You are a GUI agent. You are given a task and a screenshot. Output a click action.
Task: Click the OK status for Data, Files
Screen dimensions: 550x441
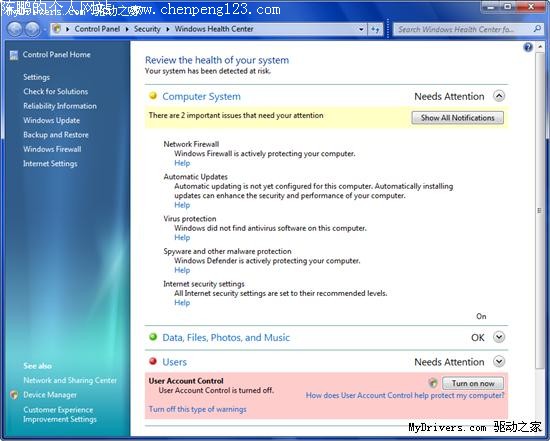(478, 338)
